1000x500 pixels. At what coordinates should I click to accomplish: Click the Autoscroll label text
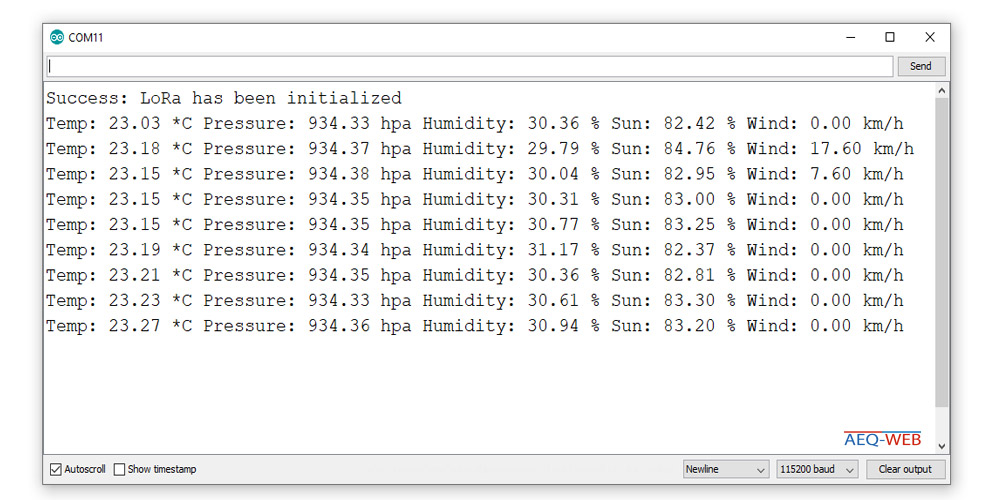[85, 469]
